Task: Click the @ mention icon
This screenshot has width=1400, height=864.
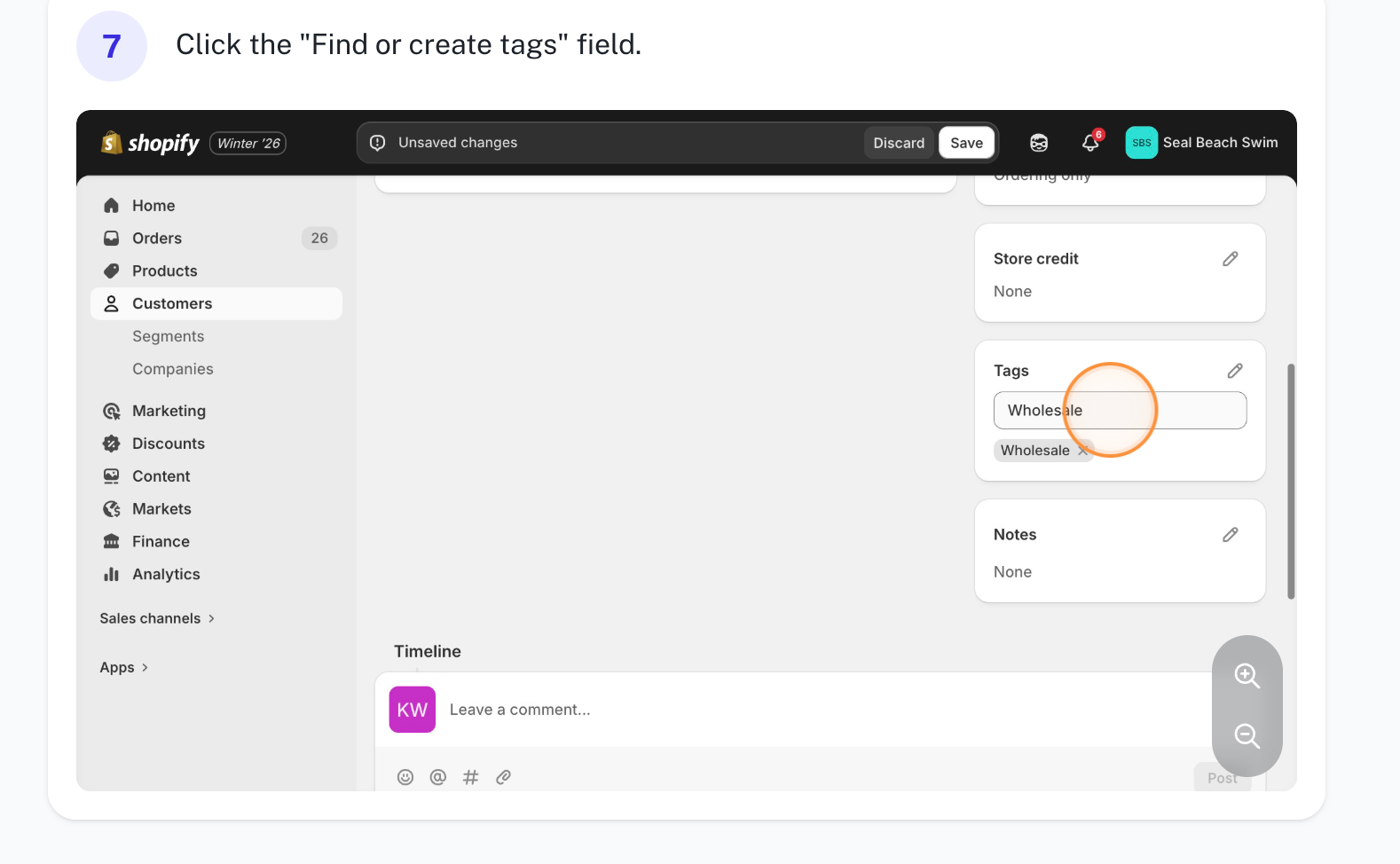Action: pos(437,777)
